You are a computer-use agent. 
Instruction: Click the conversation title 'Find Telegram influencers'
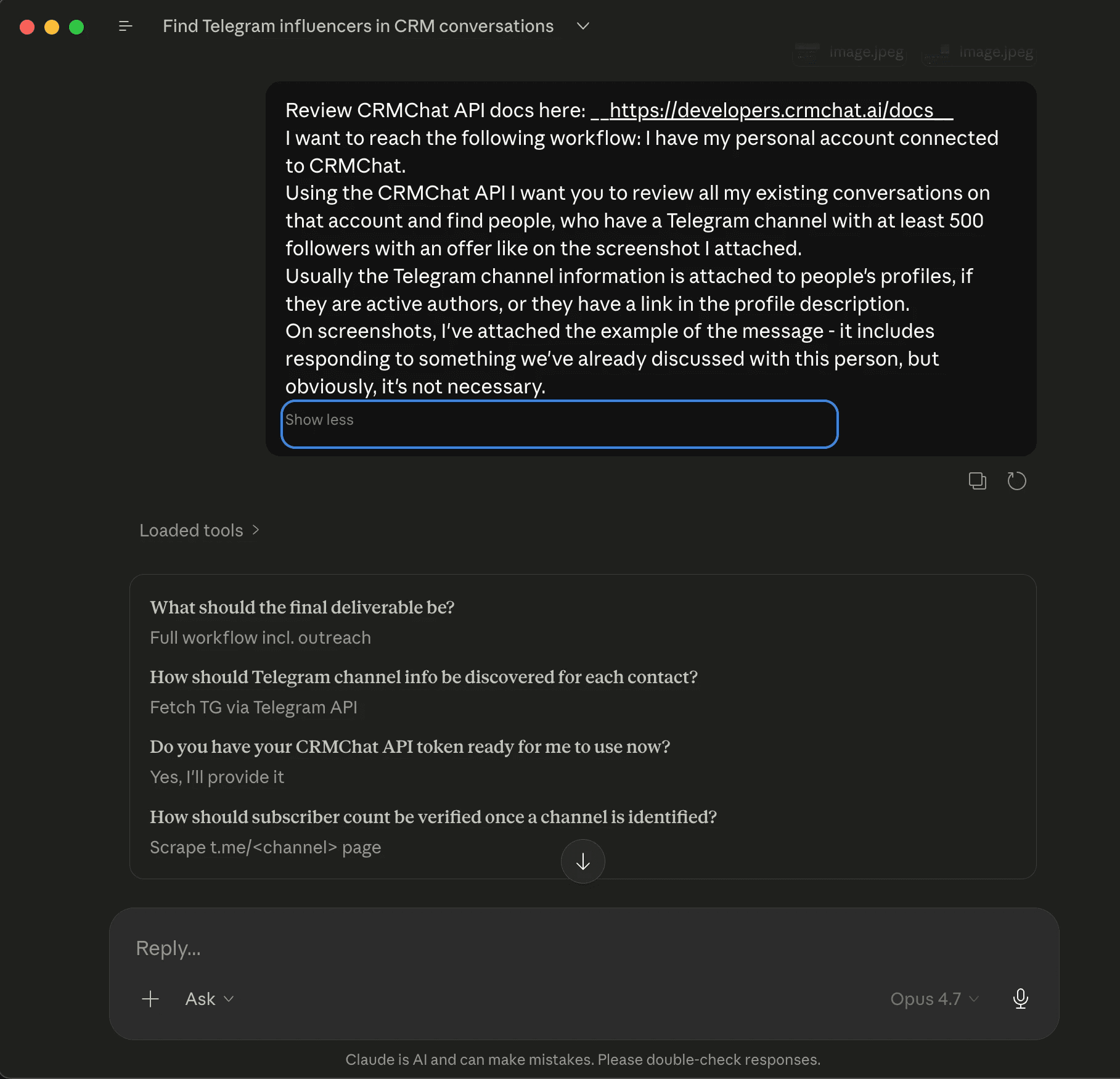358,26
